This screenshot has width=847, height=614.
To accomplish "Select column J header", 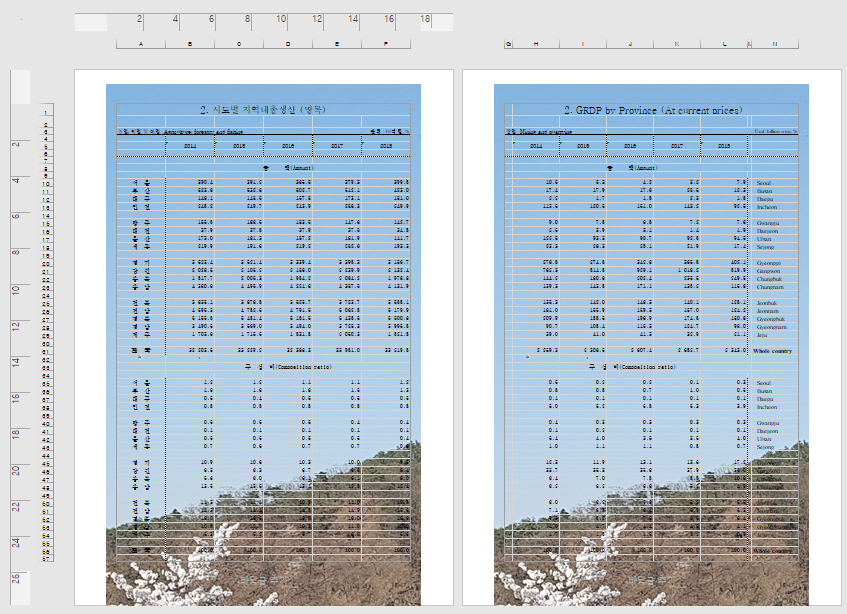I will tap(630, 44).
